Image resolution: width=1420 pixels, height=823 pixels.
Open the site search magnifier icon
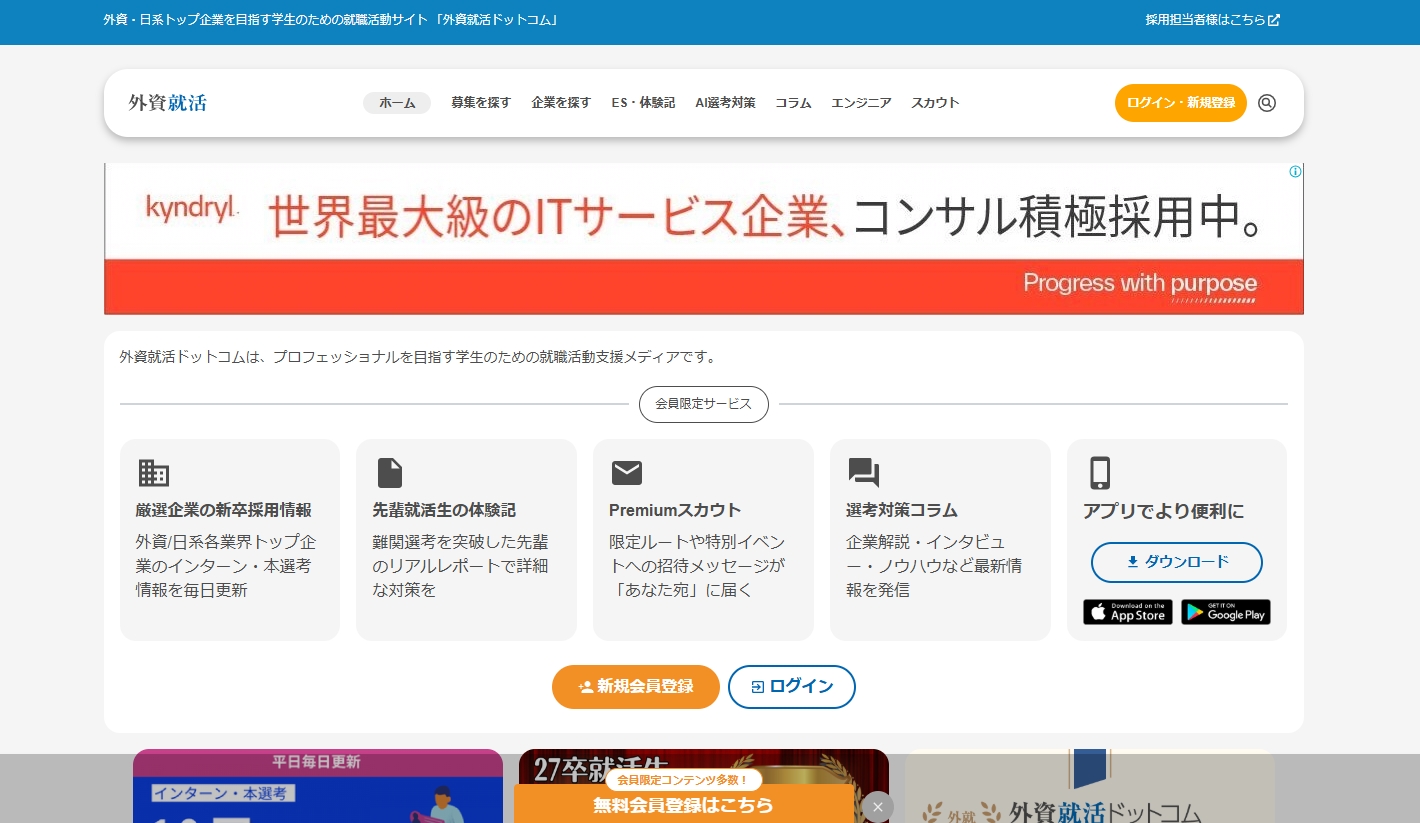1266,103
